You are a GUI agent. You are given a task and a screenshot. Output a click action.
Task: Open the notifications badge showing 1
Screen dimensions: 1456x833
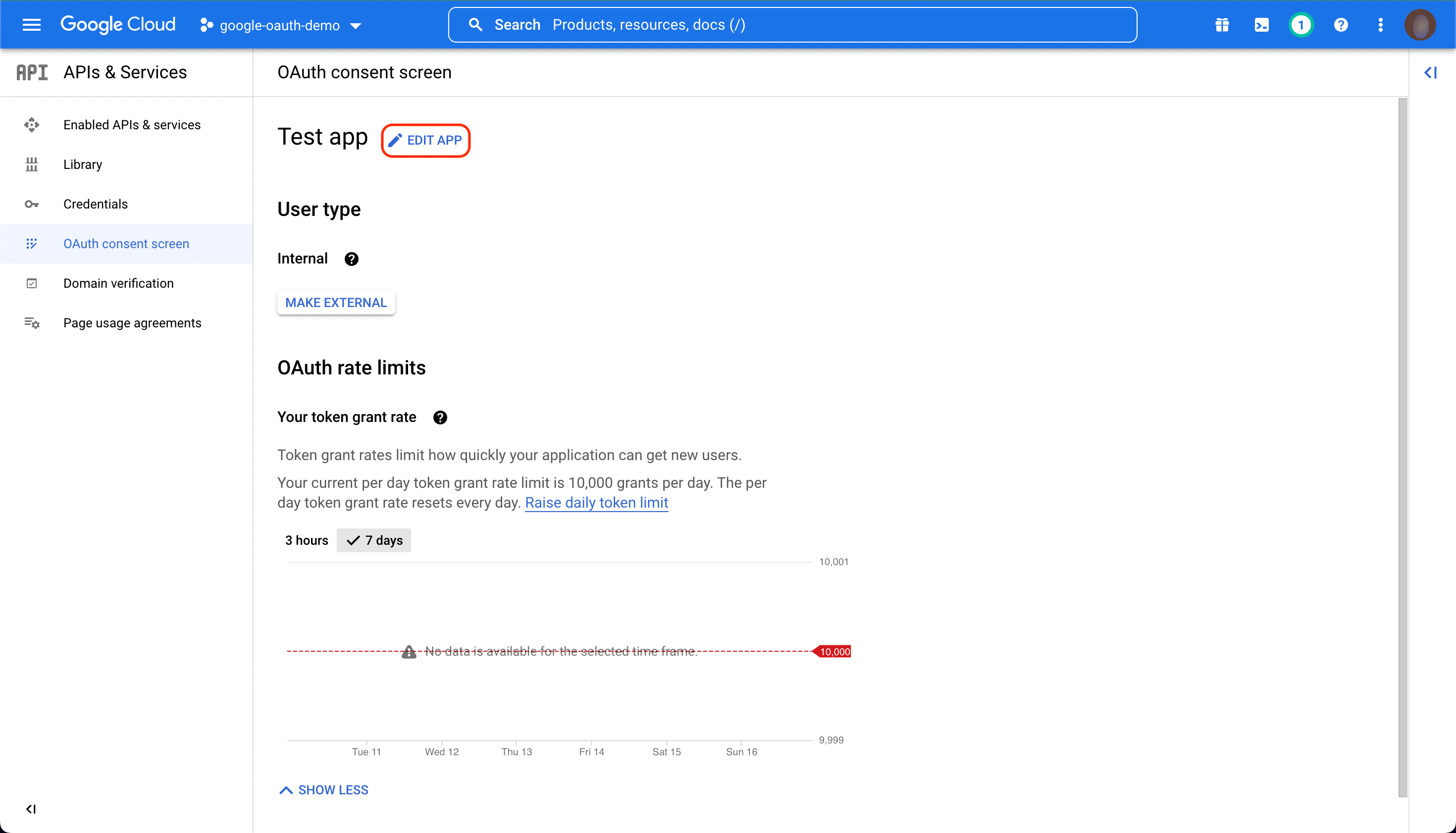click(1300, 25)
